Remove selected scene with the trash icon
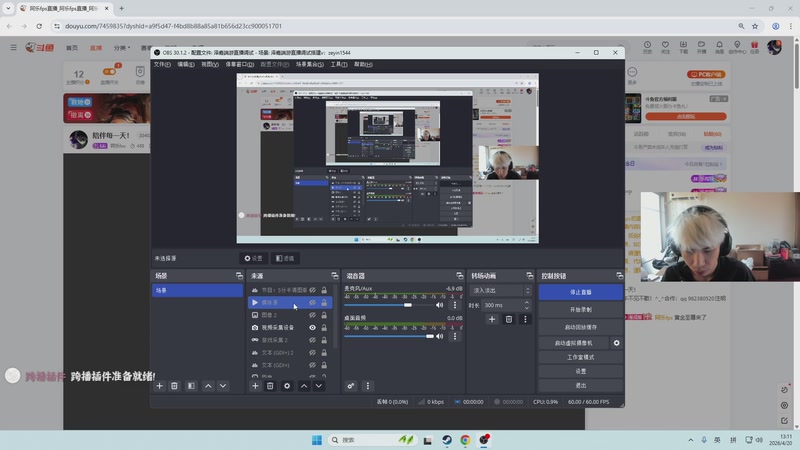The image size is (800, 450). click(174, 386)
